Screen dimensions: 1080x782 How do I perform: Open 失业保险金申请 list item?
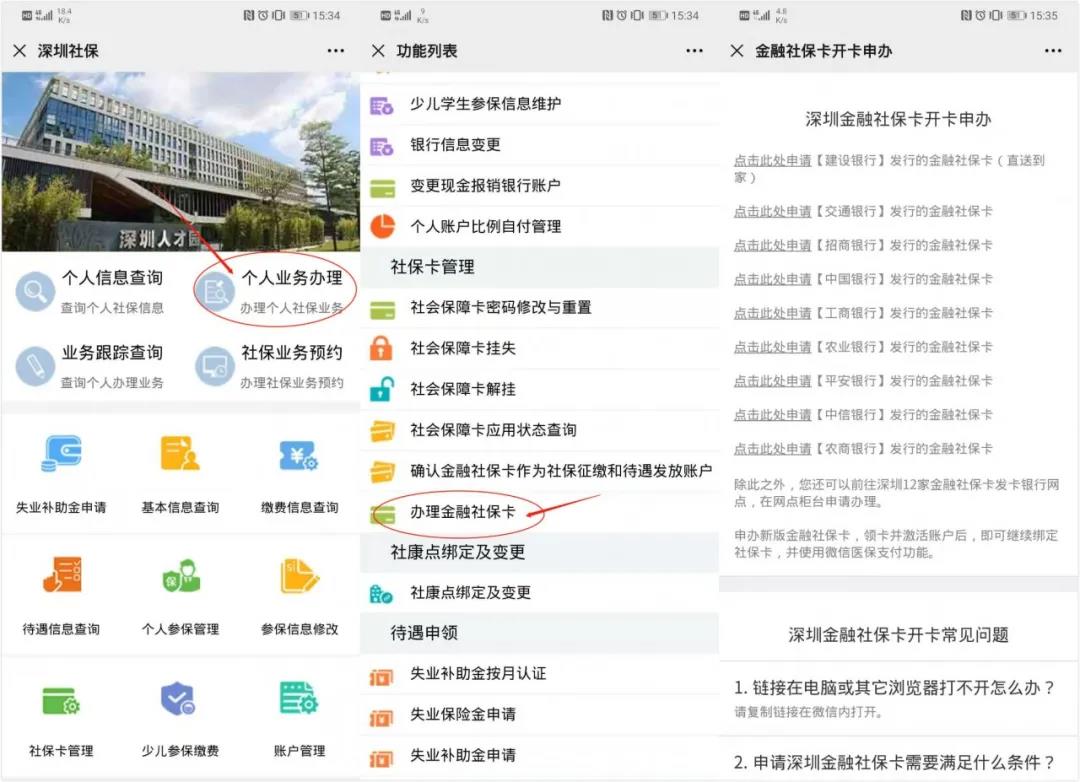[x=539, y=714]
